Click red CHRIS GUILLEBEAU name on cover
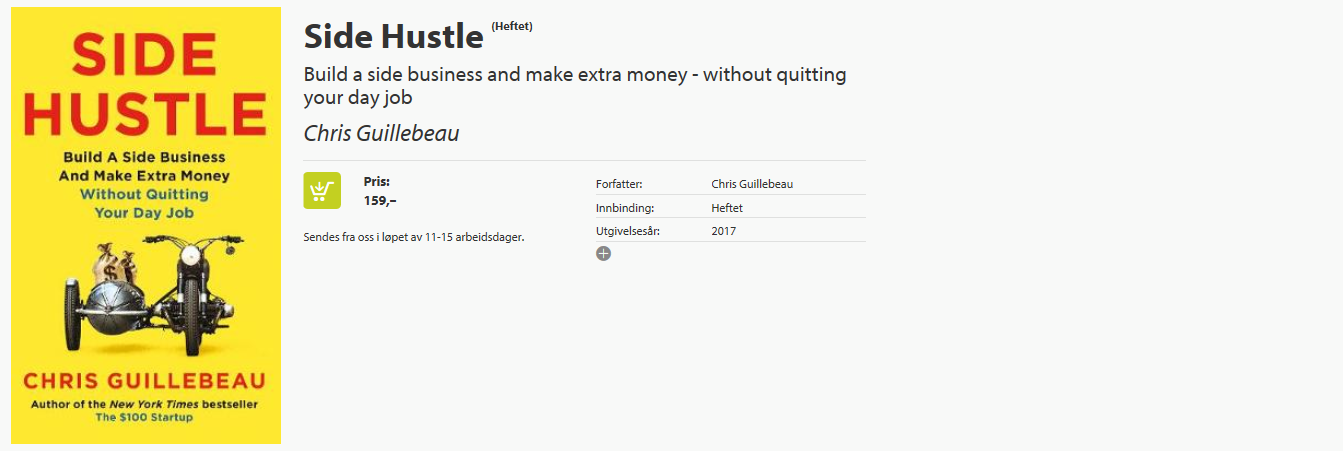Image resolution: width=1343 pixels, height=451 pixels. tap(145, 382)
